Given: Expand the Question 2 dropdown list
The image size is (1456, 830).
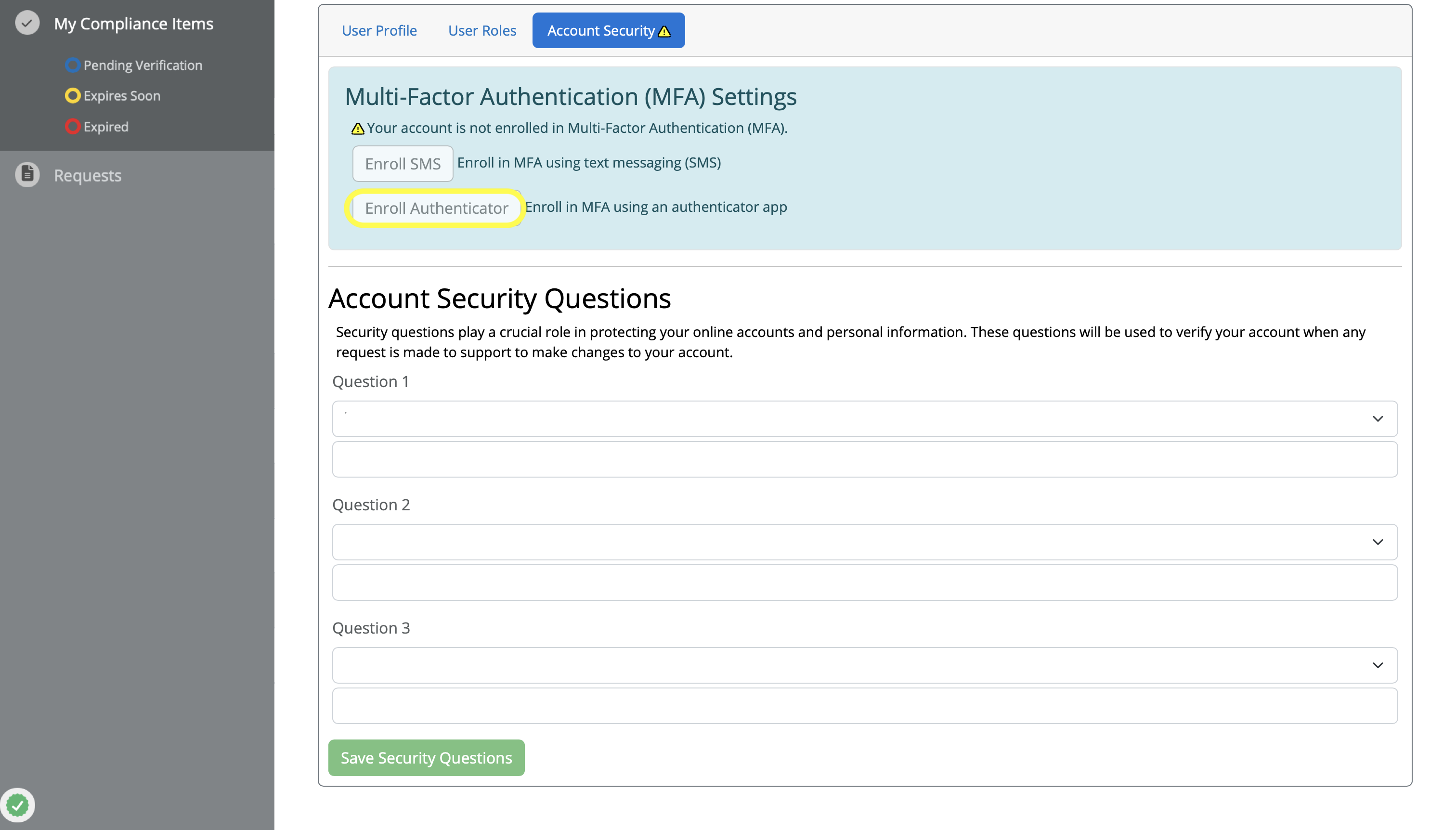Looking at the screenshot, I should click(864, 542).
